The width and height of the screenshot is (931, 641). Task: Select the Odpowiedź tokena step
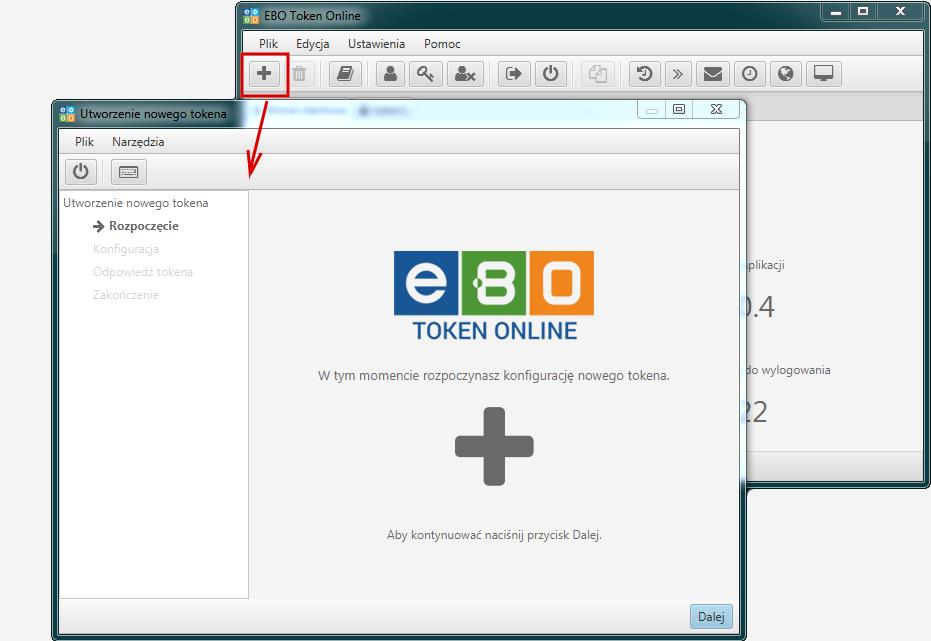142,272
